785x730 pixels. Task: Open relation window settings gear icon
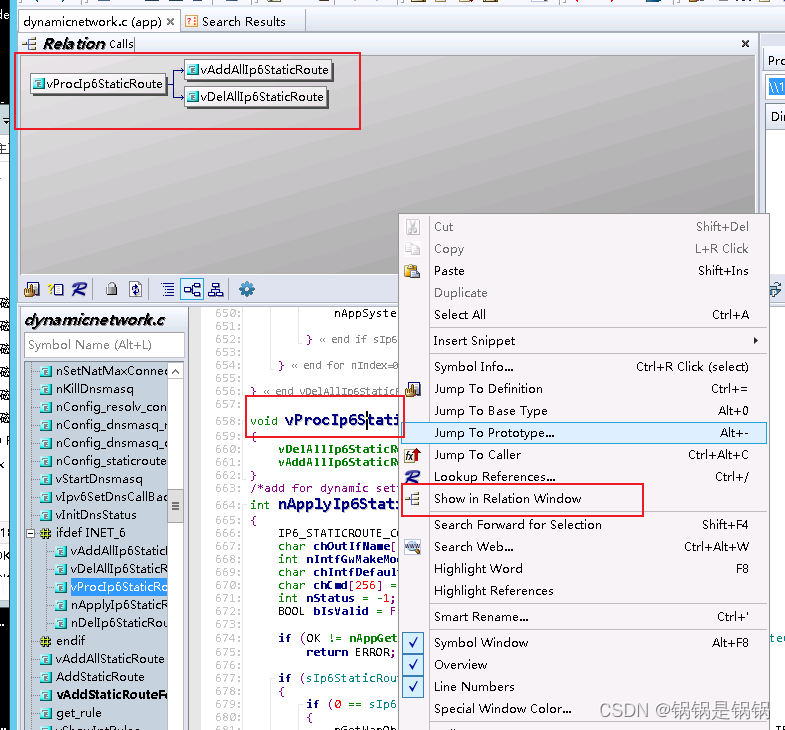(x=246, y=289)
